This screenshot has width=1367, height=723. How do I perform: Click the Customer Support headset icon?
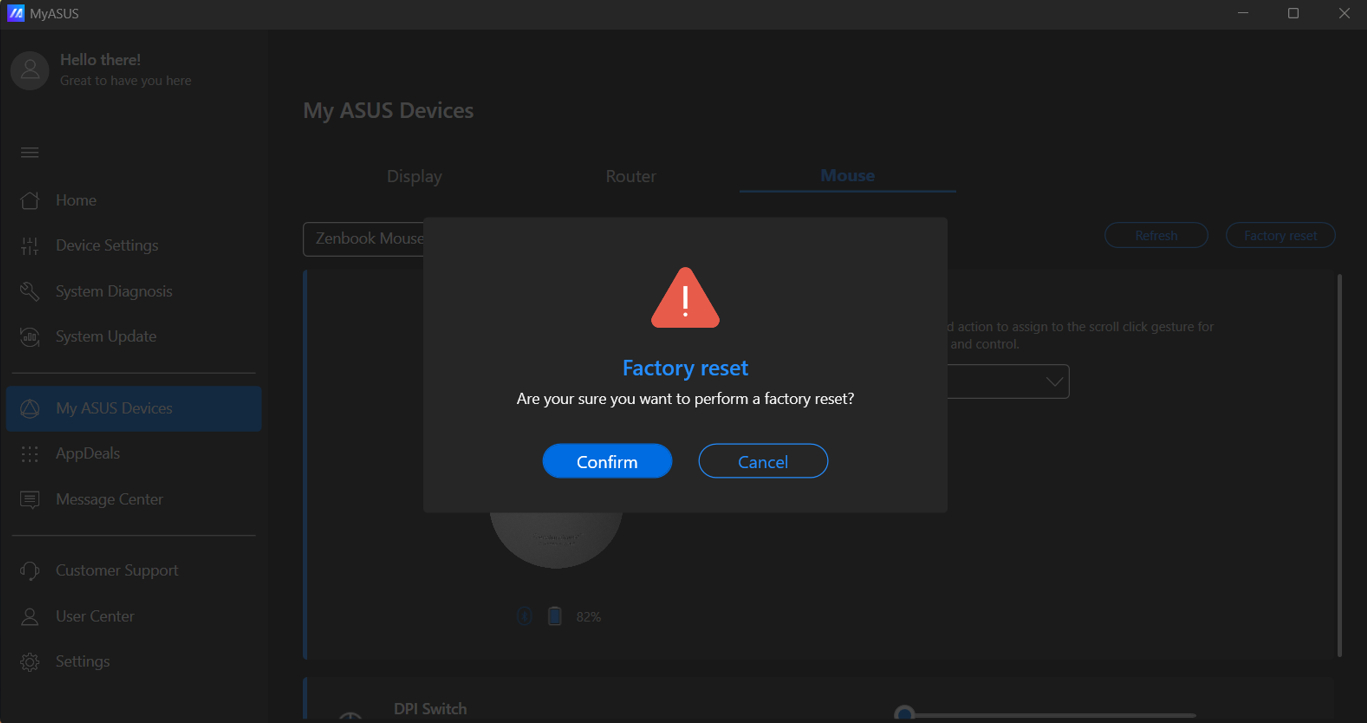click(30, 571)
